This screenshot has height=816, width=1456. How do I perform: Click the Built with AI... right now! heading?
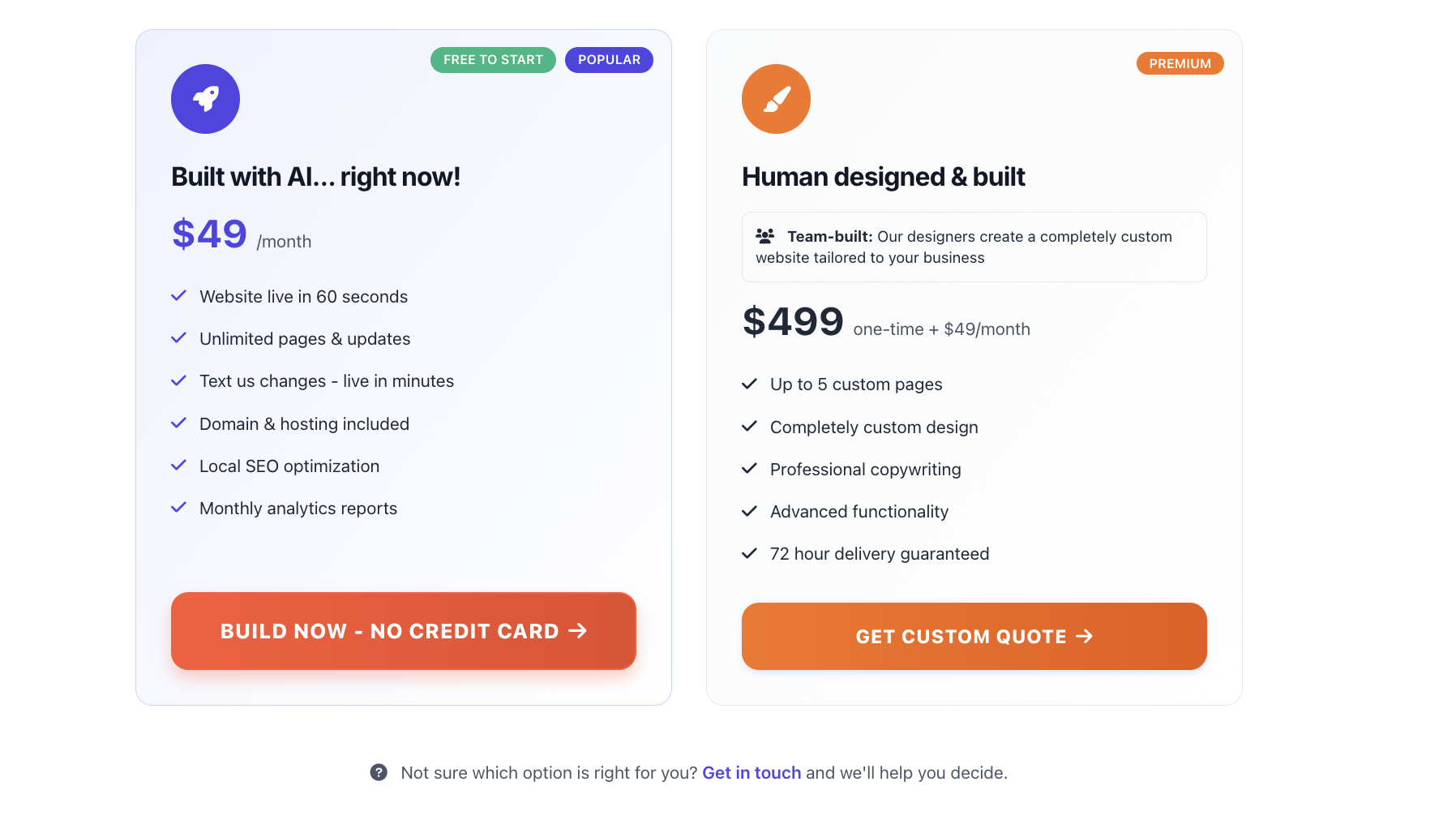[316, 177]
